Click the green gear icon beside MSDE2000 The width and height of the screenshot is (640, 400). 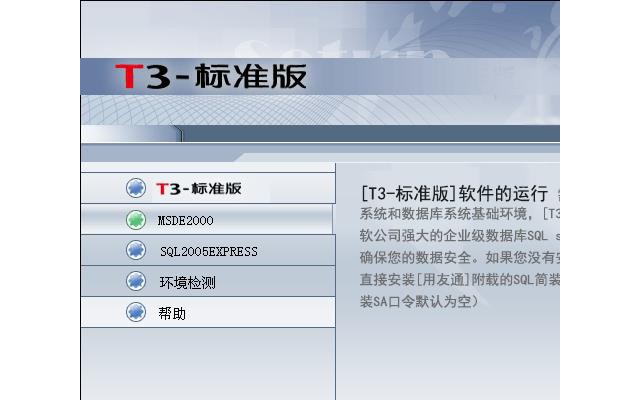[136, 220]
